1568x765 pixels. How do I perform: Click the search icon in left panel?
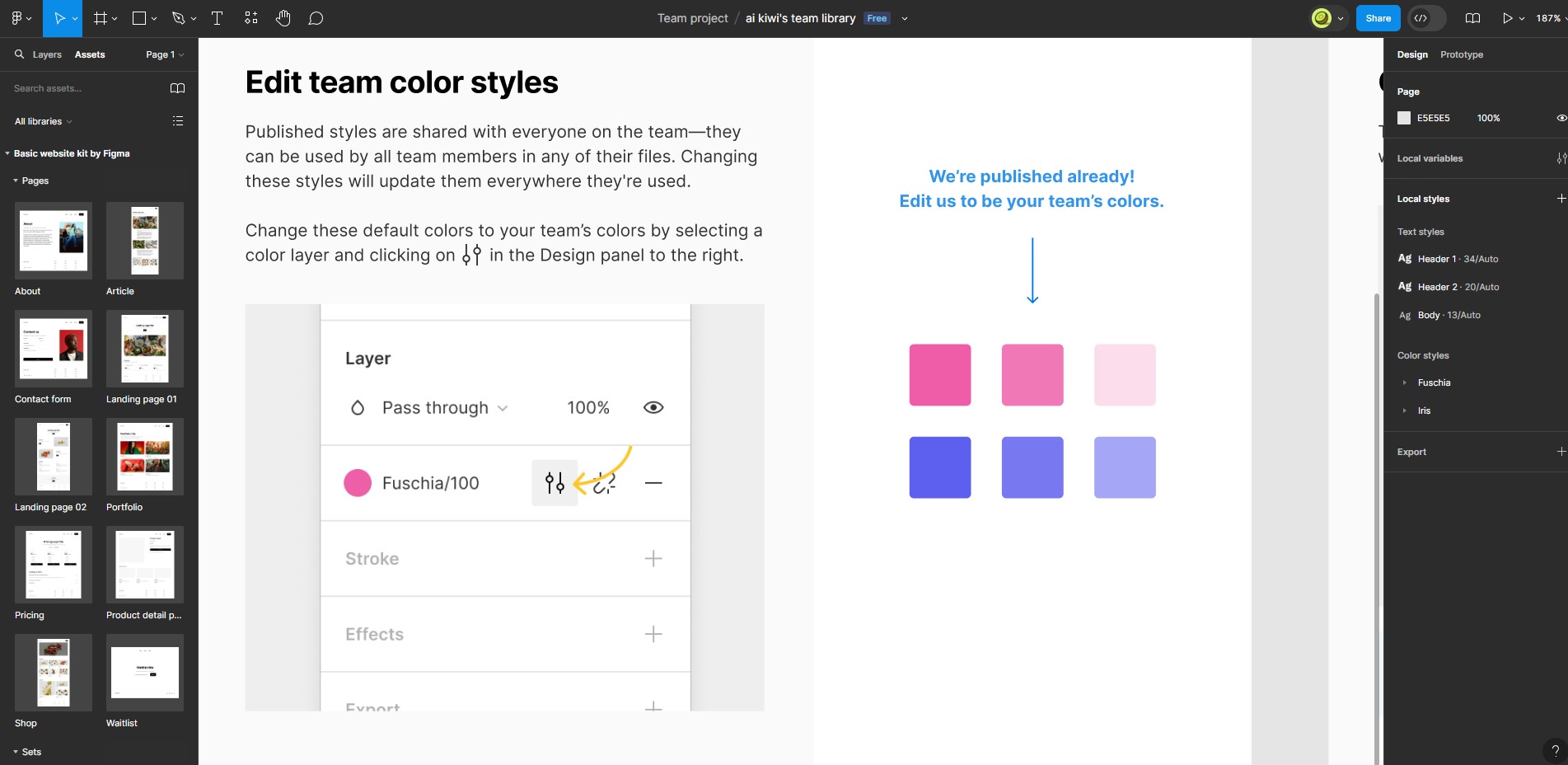click(19, 54)
